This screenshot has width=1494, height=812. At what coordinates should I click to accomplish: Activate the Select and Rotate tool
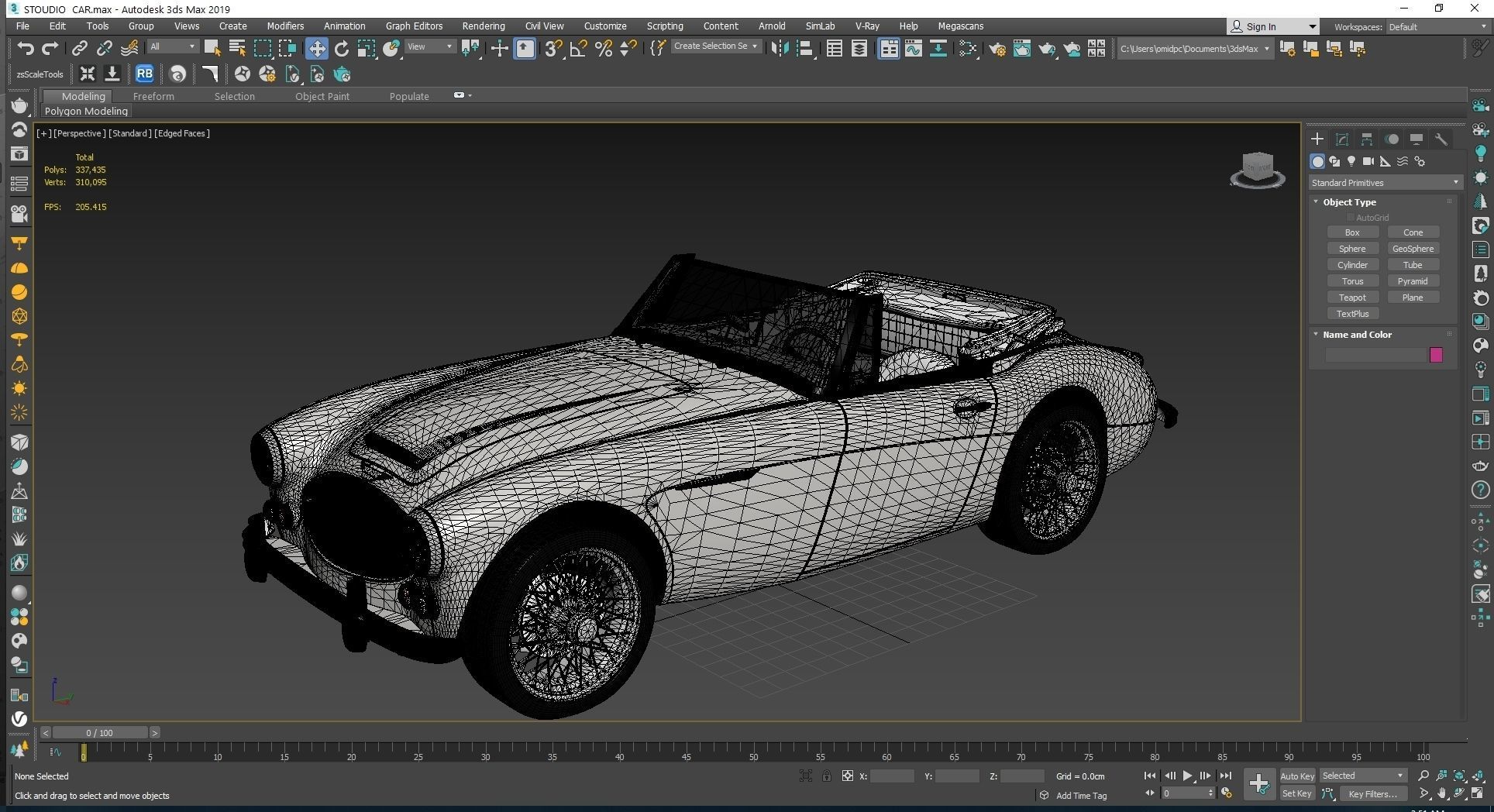click(342, 49)
